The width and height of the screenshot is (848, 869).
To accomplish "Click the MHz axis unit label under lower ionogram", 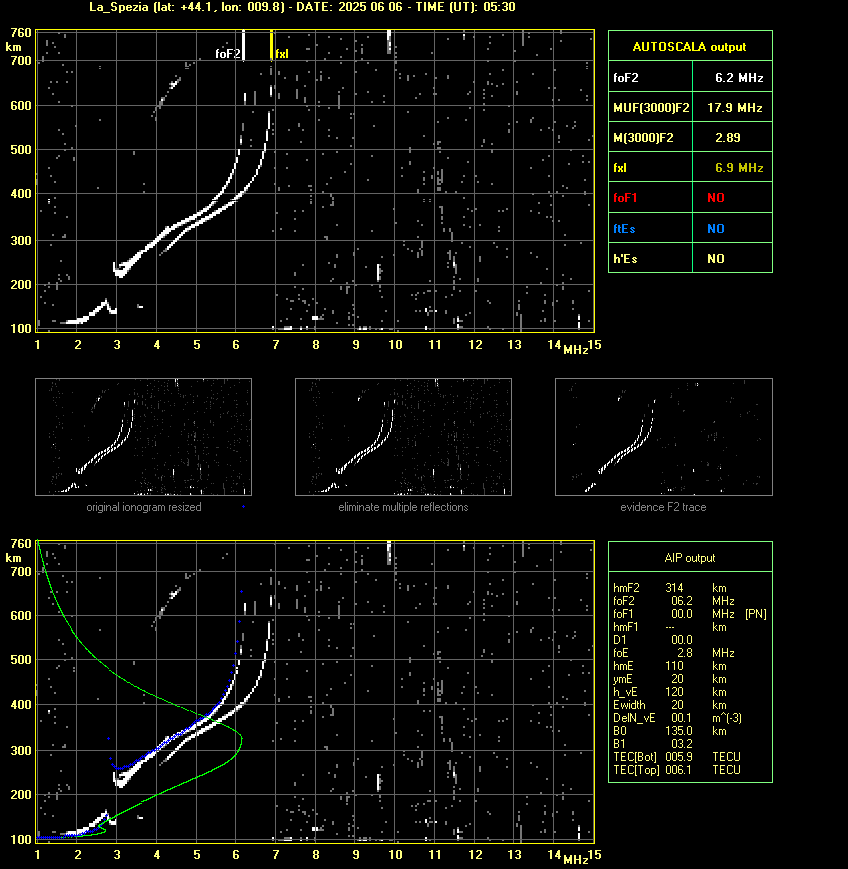I will (x=575, y=860).
